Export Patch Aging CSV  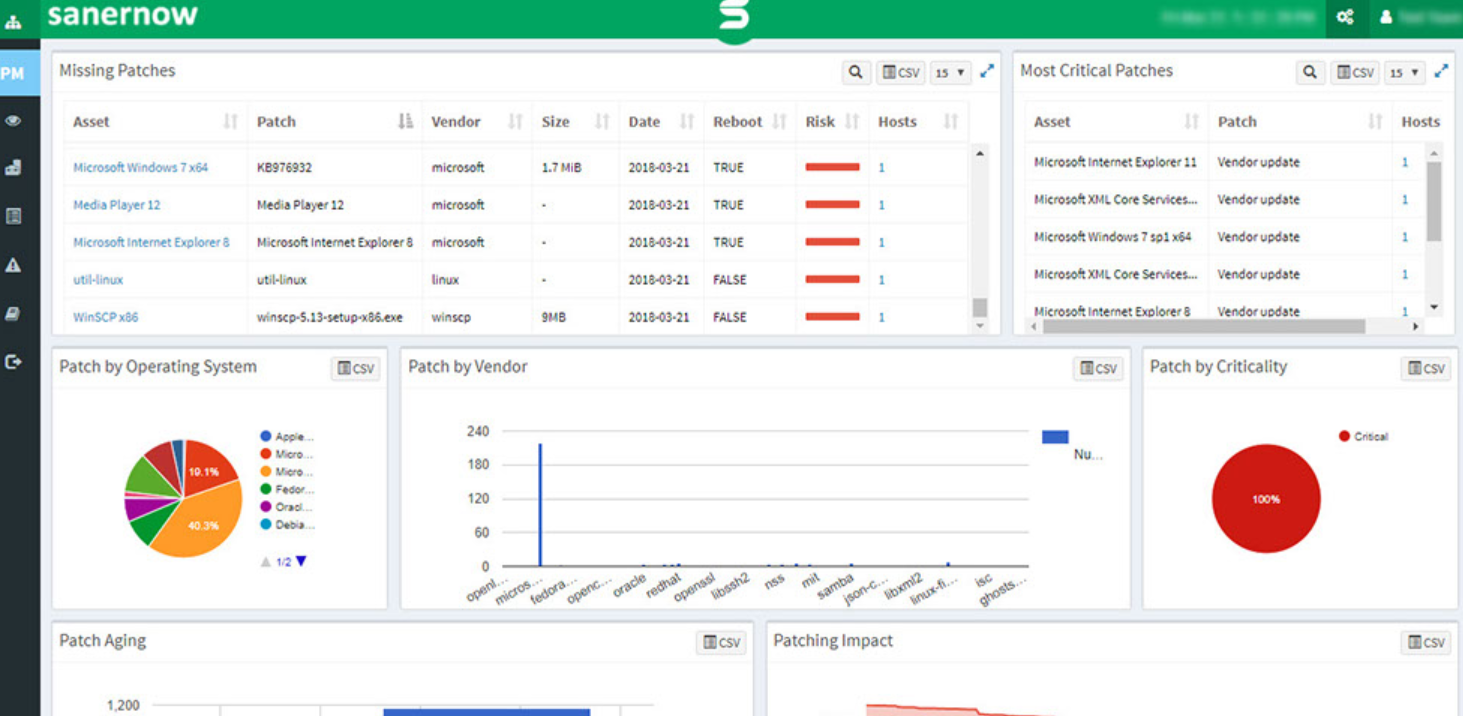coord(721,642)
